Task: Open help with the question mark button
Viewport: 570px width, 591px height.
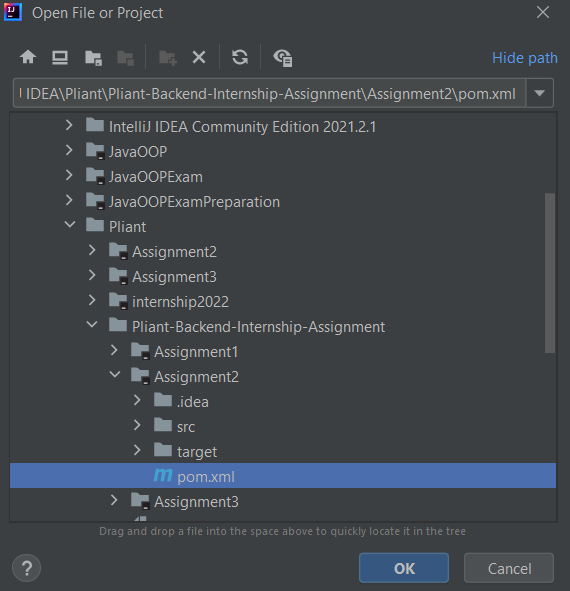Action: click(26, 568)
